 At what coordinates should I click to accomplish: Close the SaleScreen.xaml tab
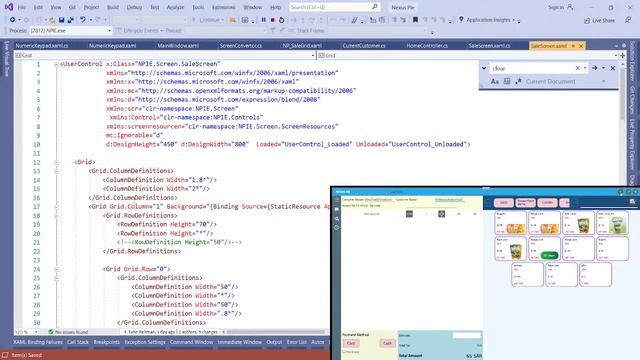pyautogui.click(x=581, y=46)
